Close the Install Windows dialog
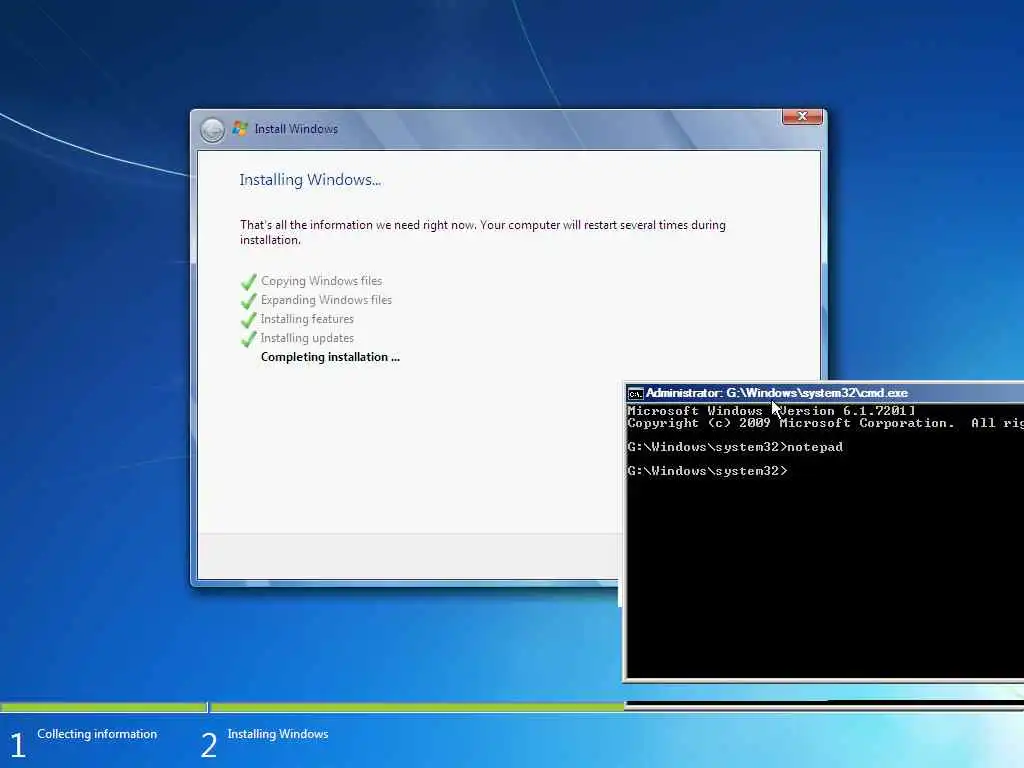The image size is (1024, 768). pos(802,116)
